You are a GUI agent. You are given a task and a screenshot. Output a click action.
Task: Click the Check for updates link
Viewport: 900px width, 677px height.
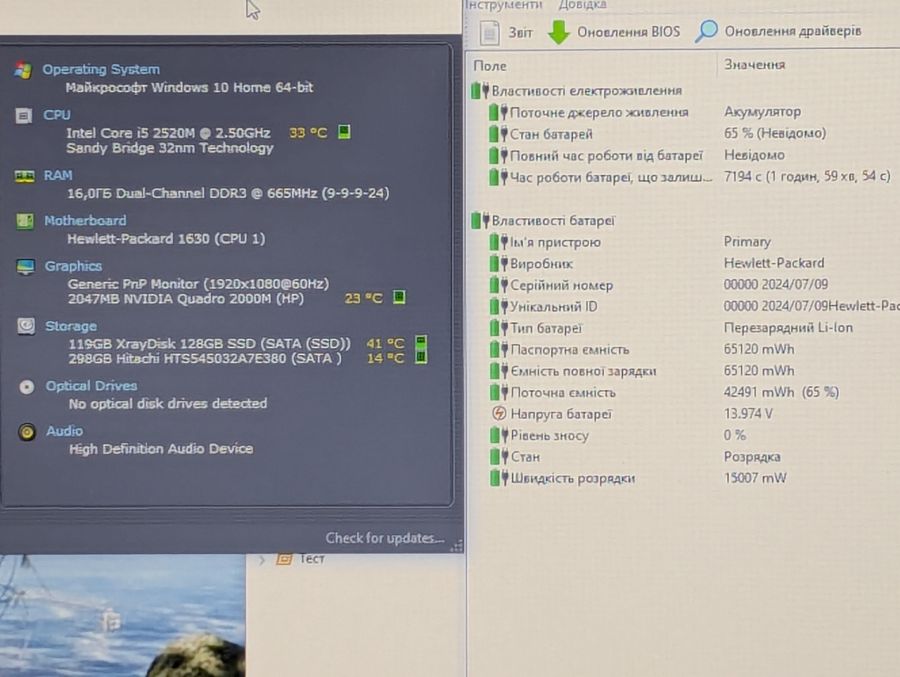tap(385, 538)
